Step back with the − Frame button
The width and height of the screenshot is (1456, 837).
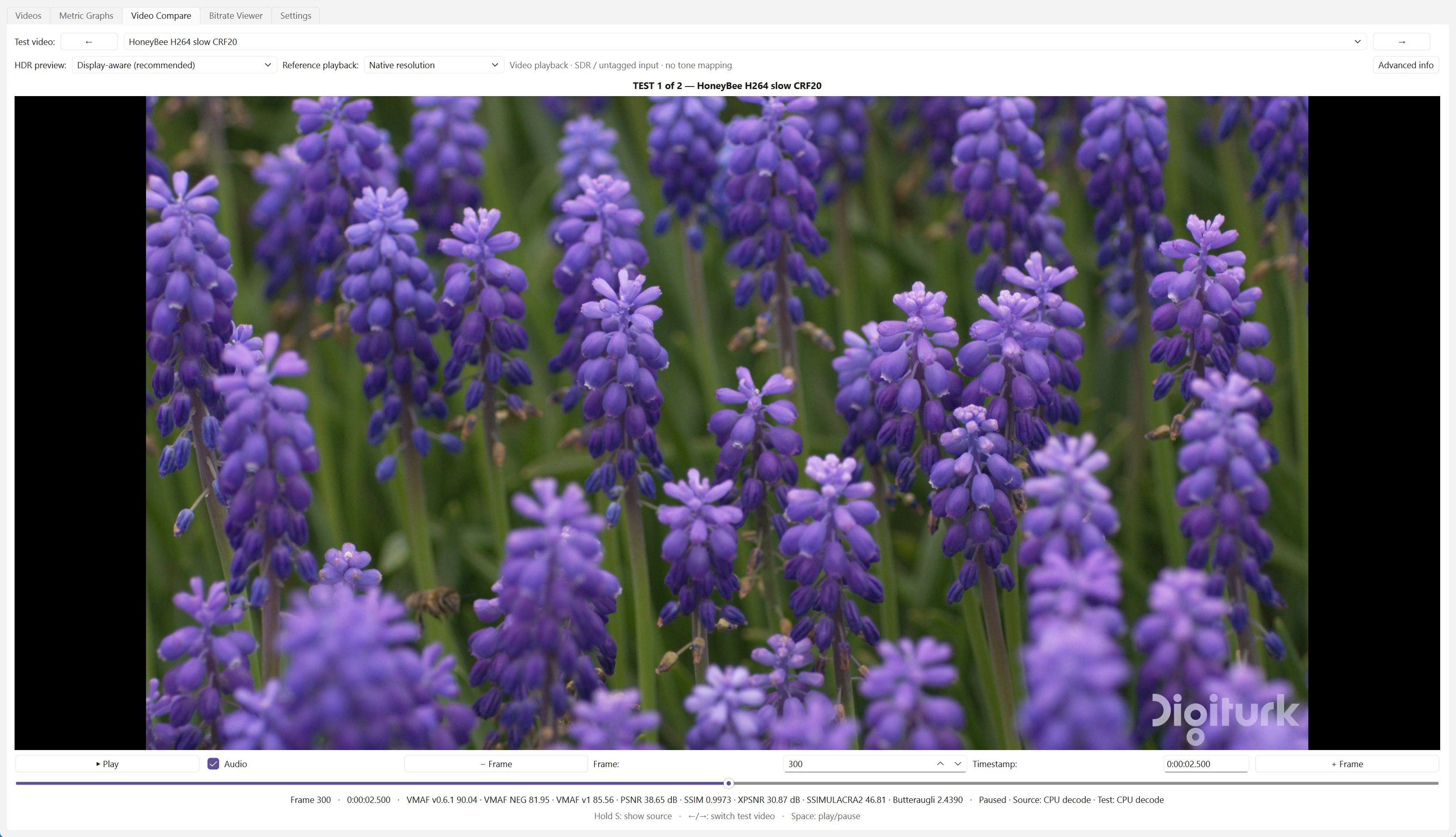(495, 764)
